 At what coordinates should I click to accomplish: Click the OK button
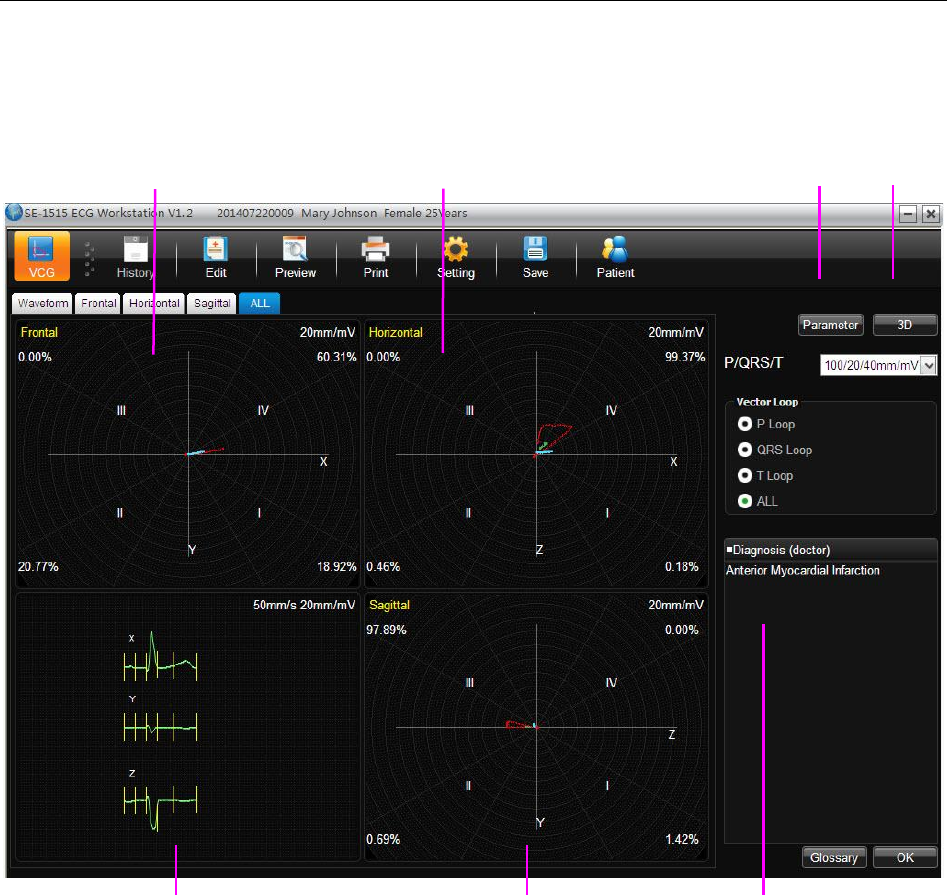(x=905, y=858)
